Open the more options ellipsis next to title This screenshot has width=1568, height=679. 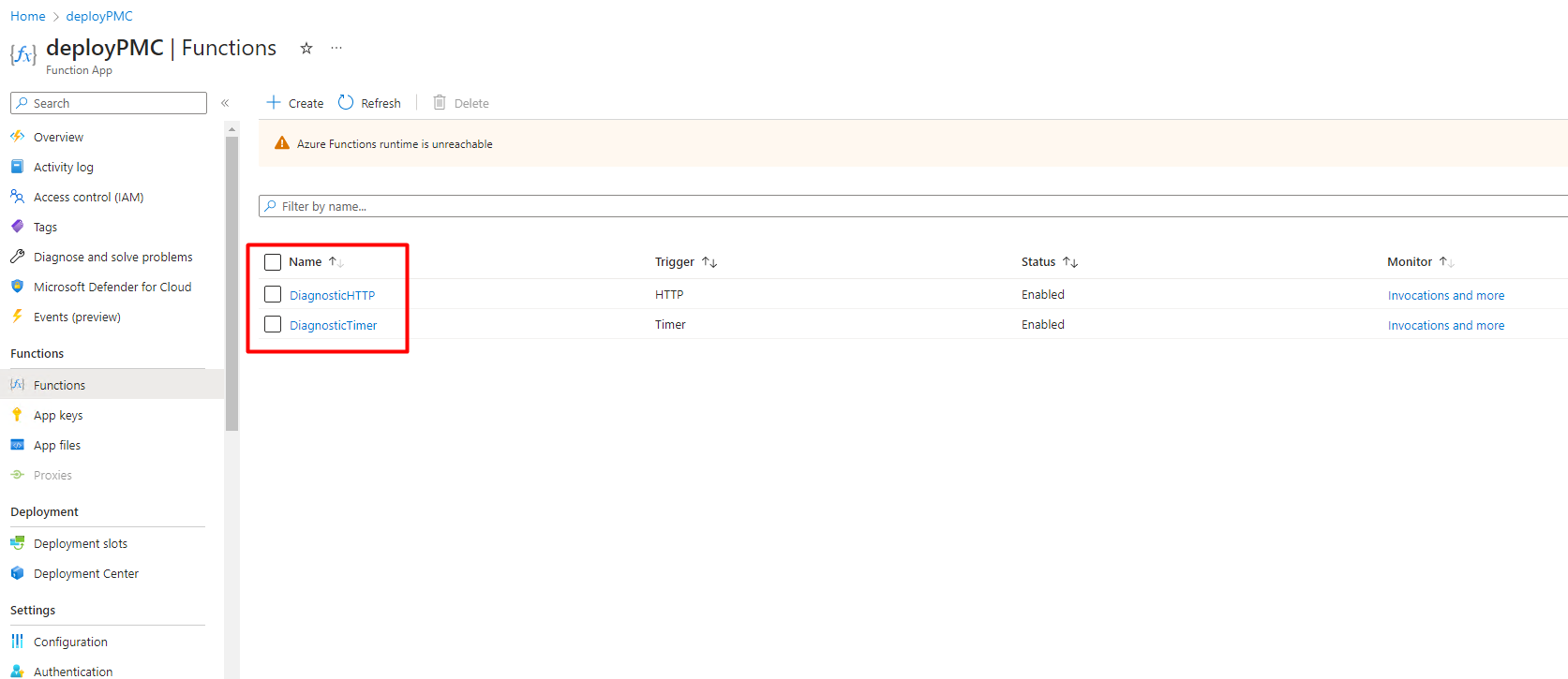point(336,48)
